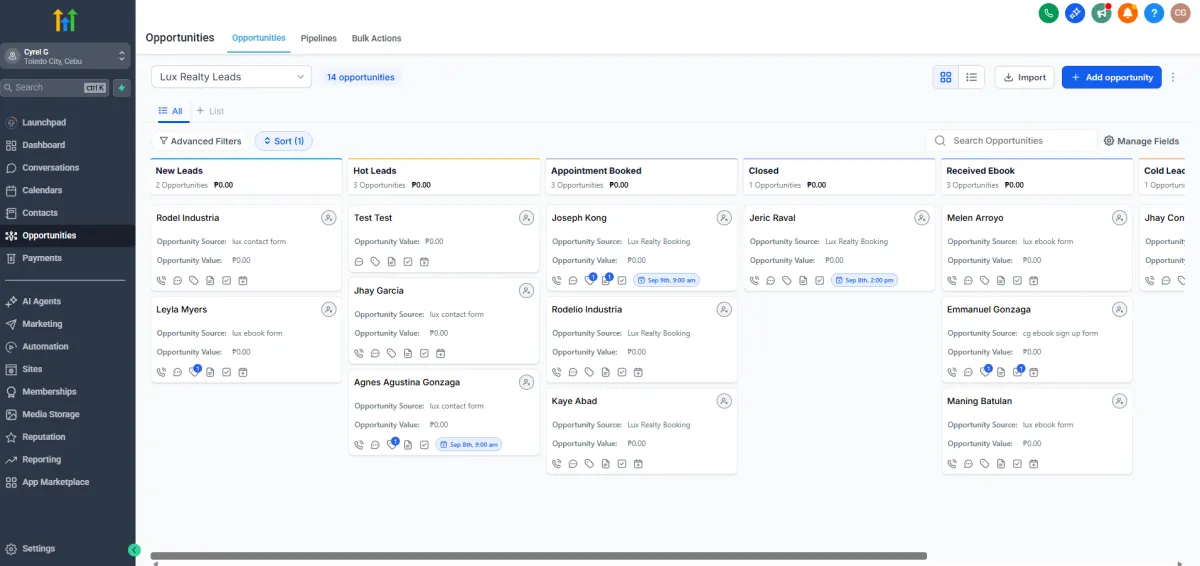Image resolution: width=1200 pixels, height=566 pixels.
Task: Open Manage Fields
Action: coord(1141,141)
